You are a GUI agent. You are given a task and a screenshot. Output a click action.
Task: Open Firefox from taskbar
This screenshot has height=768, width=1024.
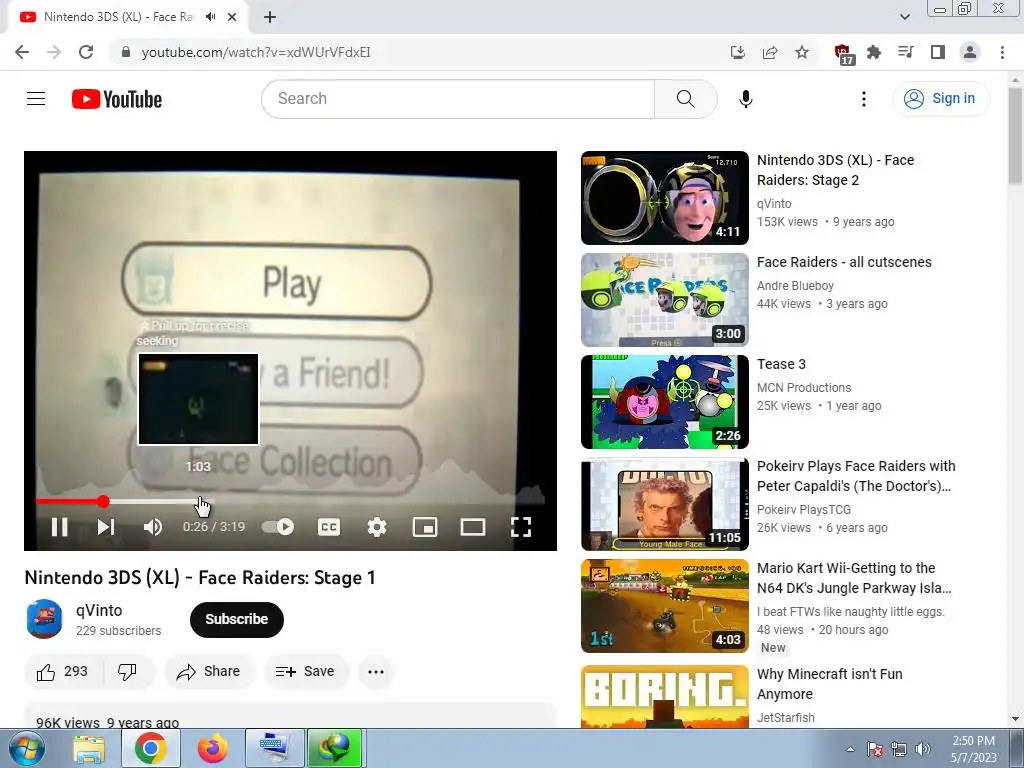[x=212, y=749]
